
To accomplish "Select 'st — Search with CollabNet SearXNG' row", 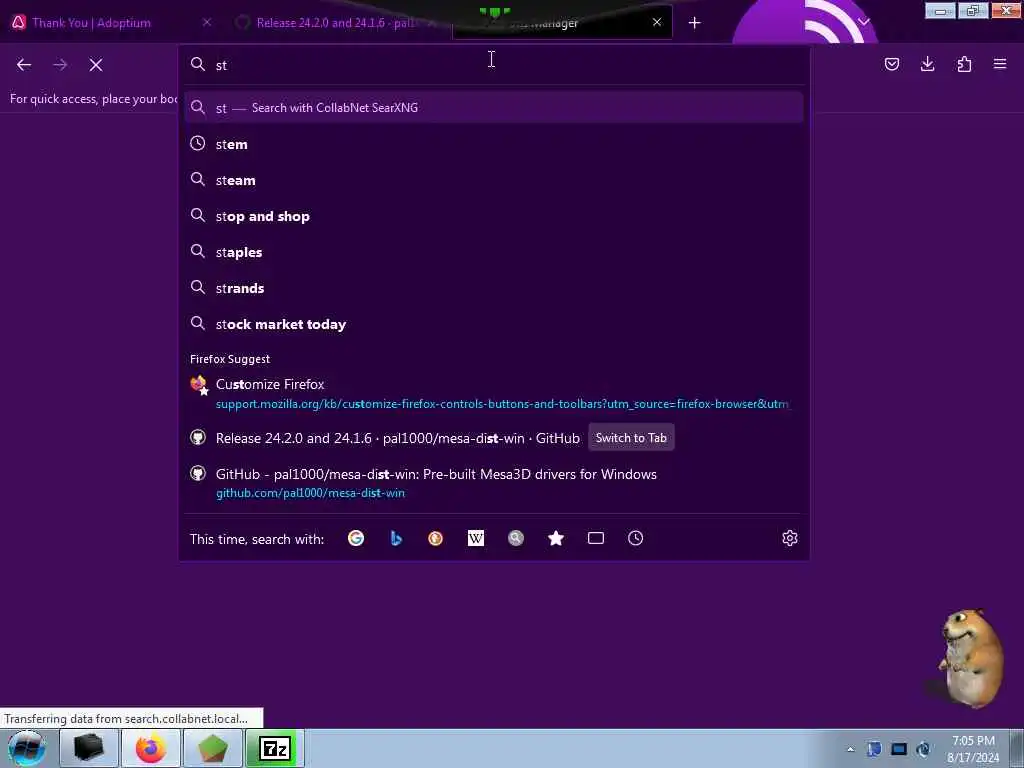I will pos(494,108).
